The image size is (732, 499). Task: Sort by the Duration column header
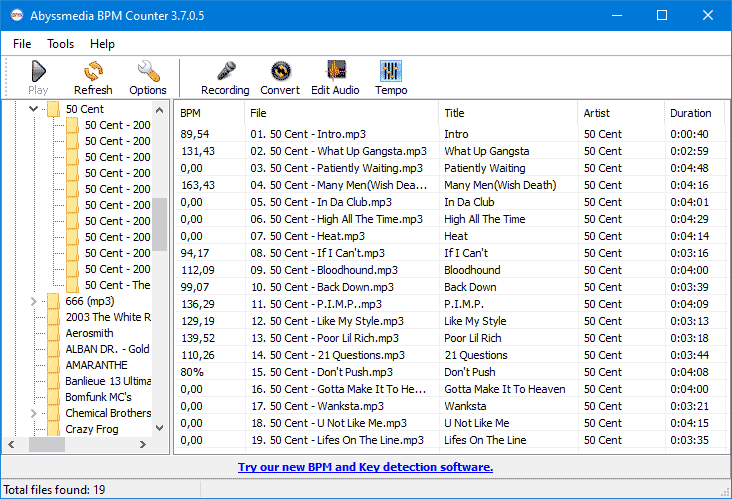[690, 113]
